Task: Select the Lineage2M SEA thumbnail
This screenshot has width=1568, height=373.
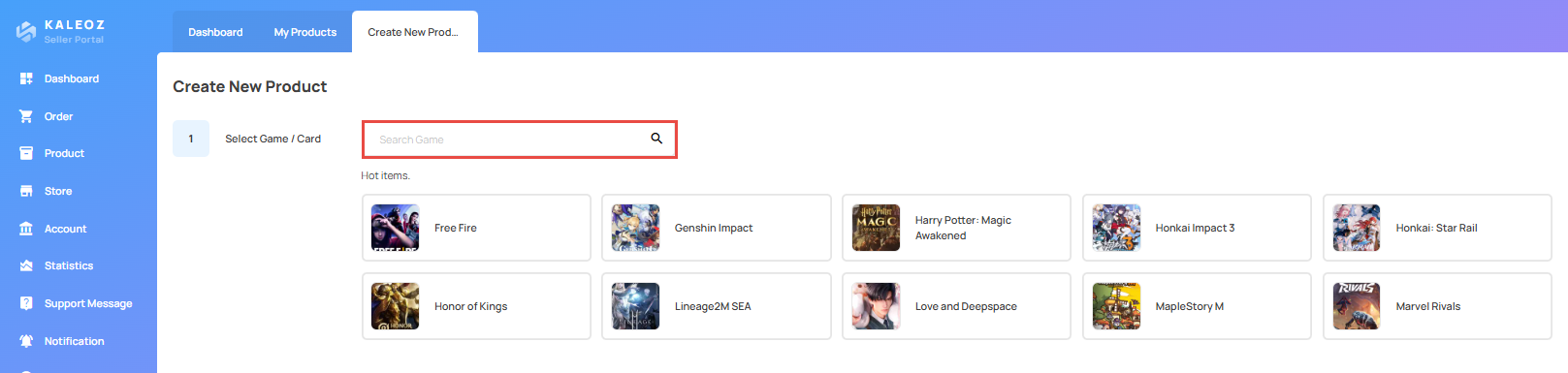Action: pos(636,306)
